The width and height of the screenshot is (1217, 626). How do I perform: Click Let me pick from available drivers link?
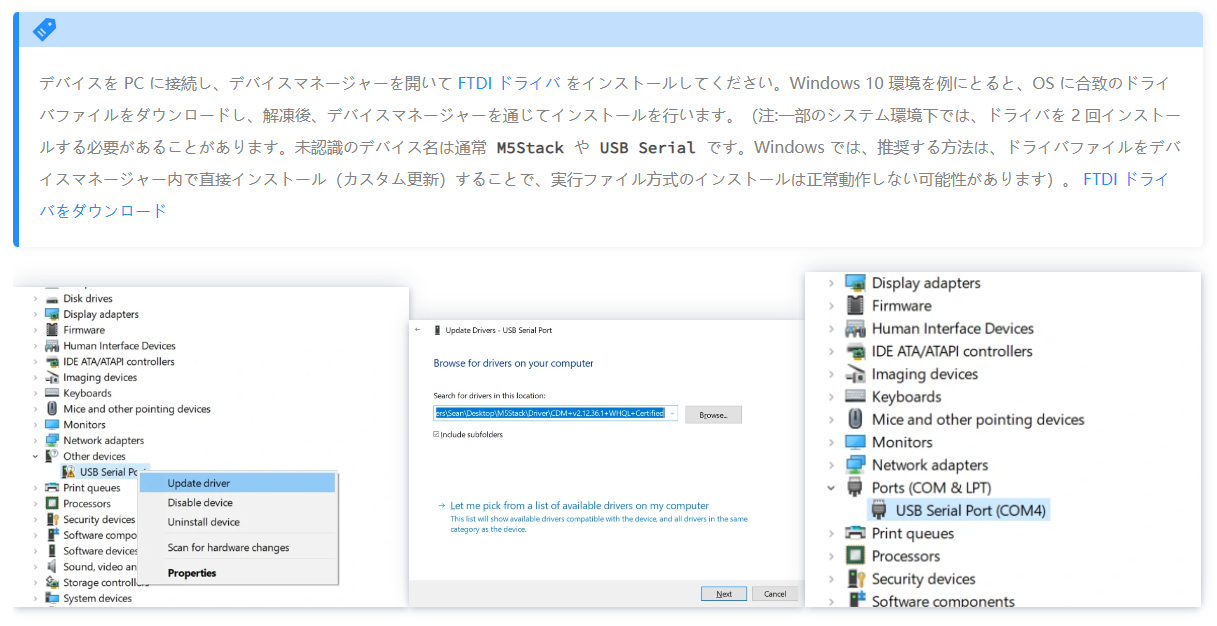580,506
